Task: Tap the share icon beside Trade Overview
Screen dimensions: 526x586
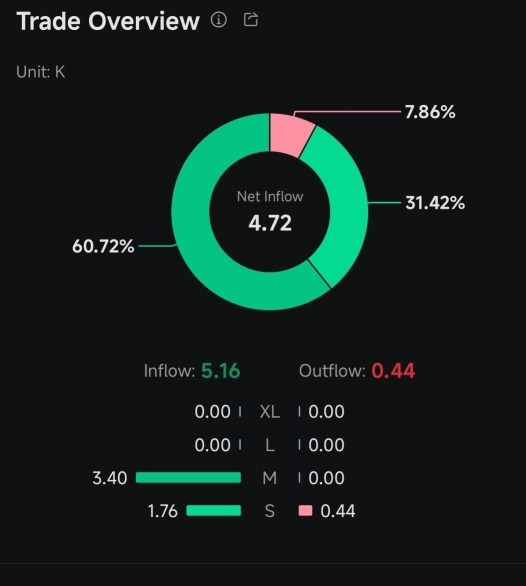Action: (x=250, y=19)
